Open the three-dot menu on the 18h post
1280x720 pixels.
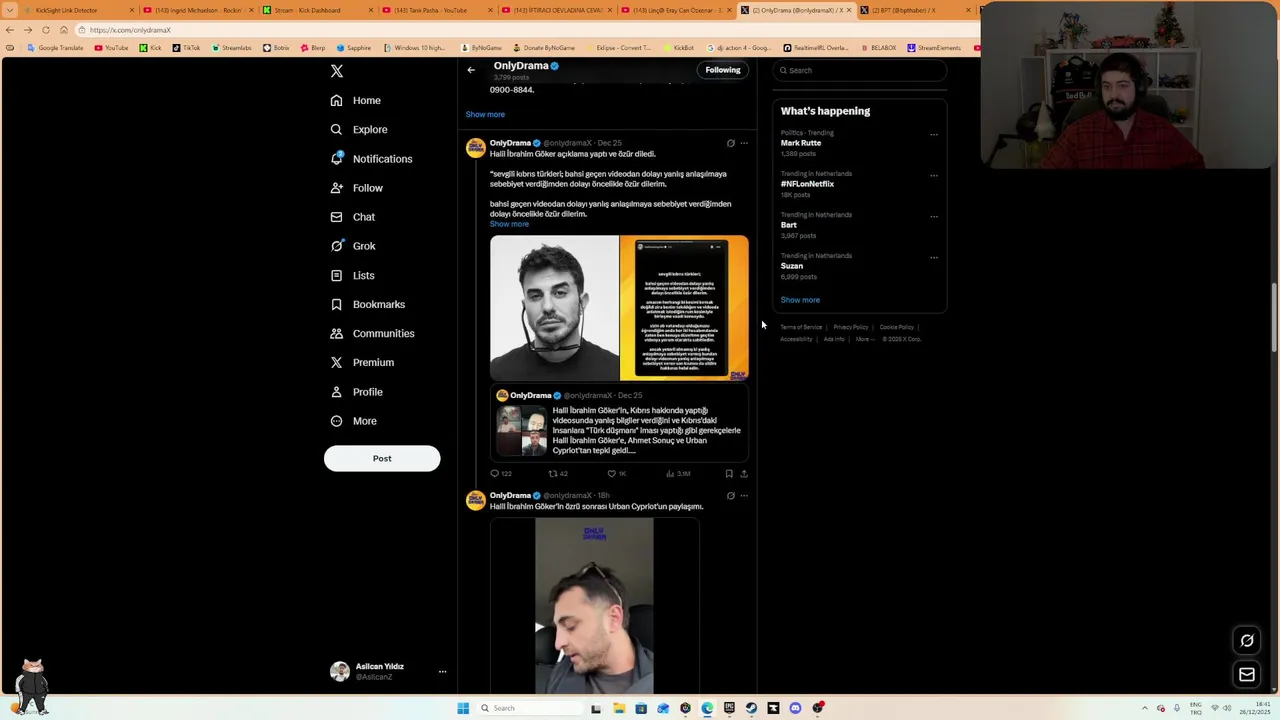pos(744,495)
